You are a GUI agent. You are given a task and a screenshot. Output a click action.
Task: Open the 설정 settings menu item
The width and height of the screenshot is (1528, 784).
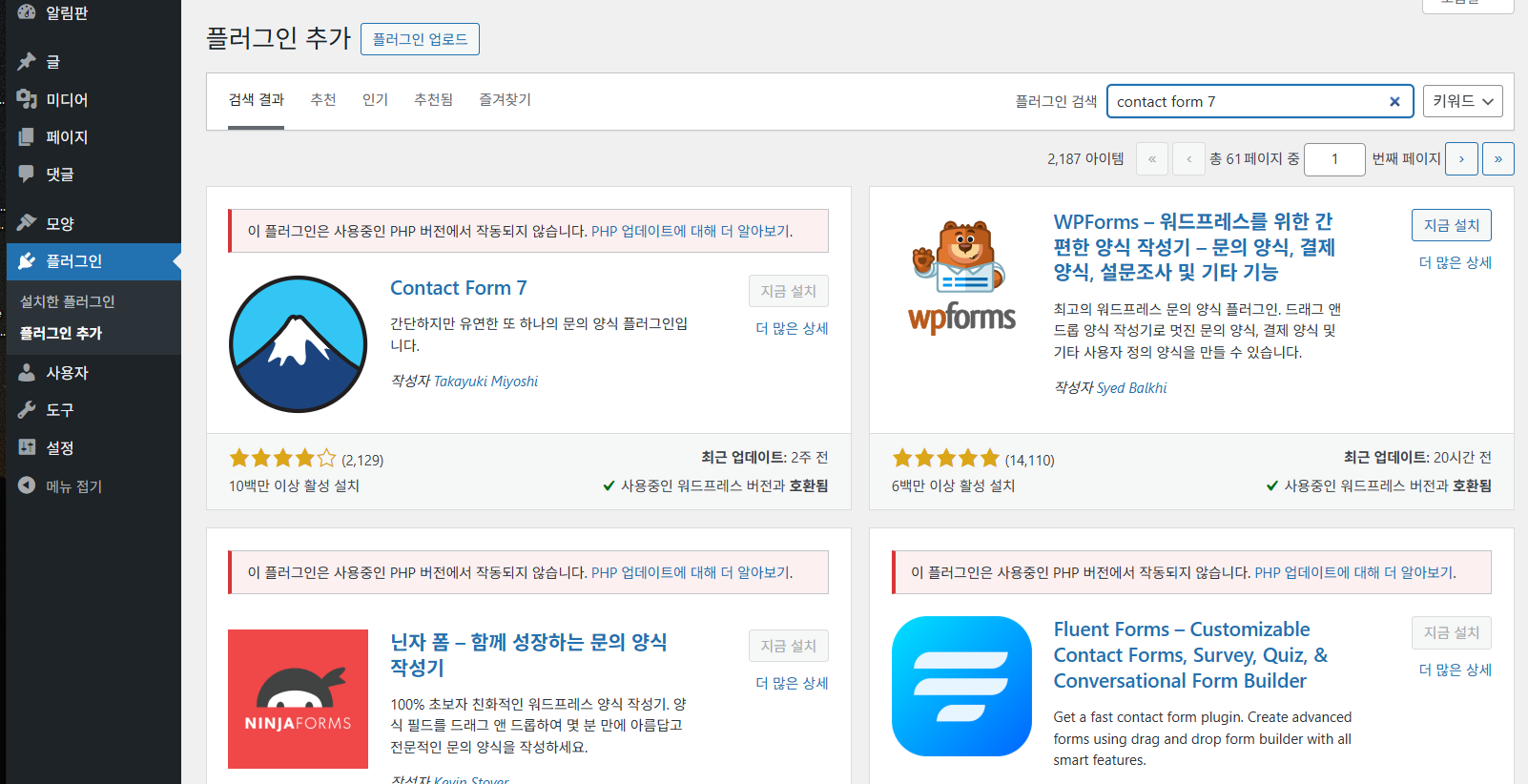tap(93, 446)
